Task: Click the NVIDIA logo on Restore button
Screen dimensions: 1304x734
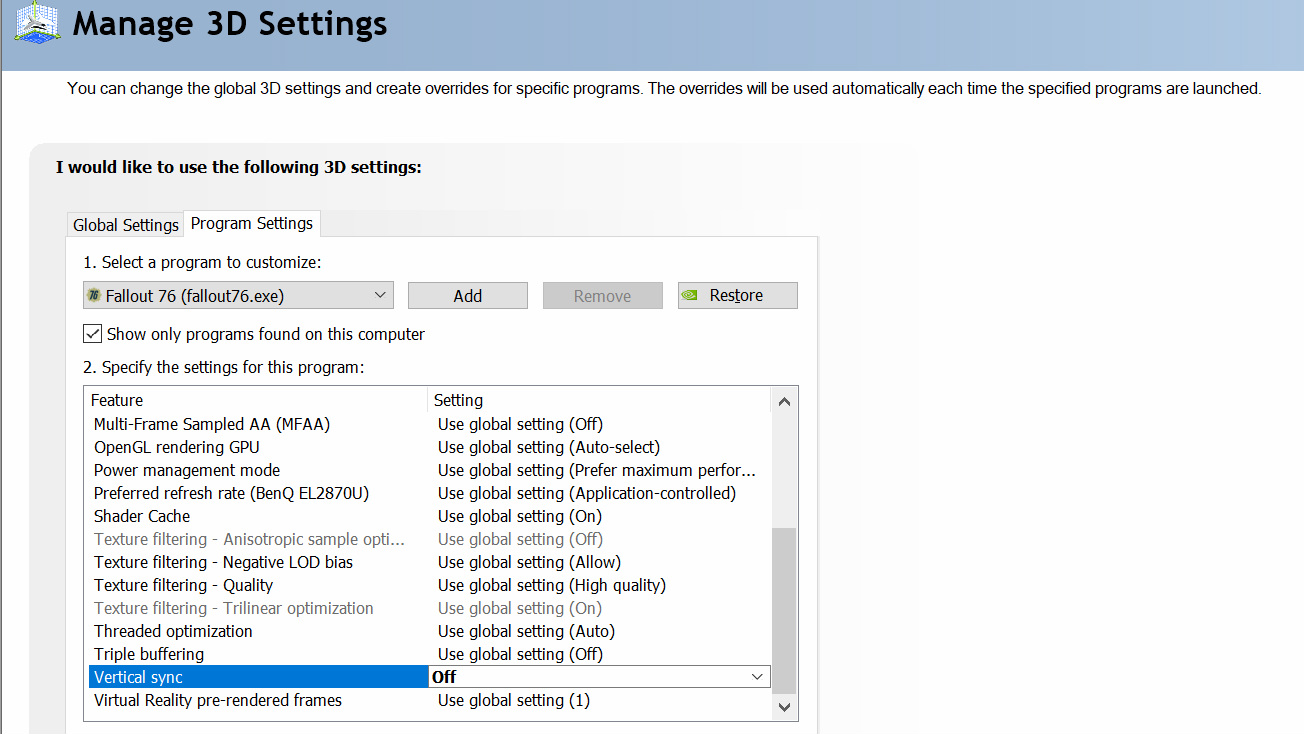Action: 689,296
